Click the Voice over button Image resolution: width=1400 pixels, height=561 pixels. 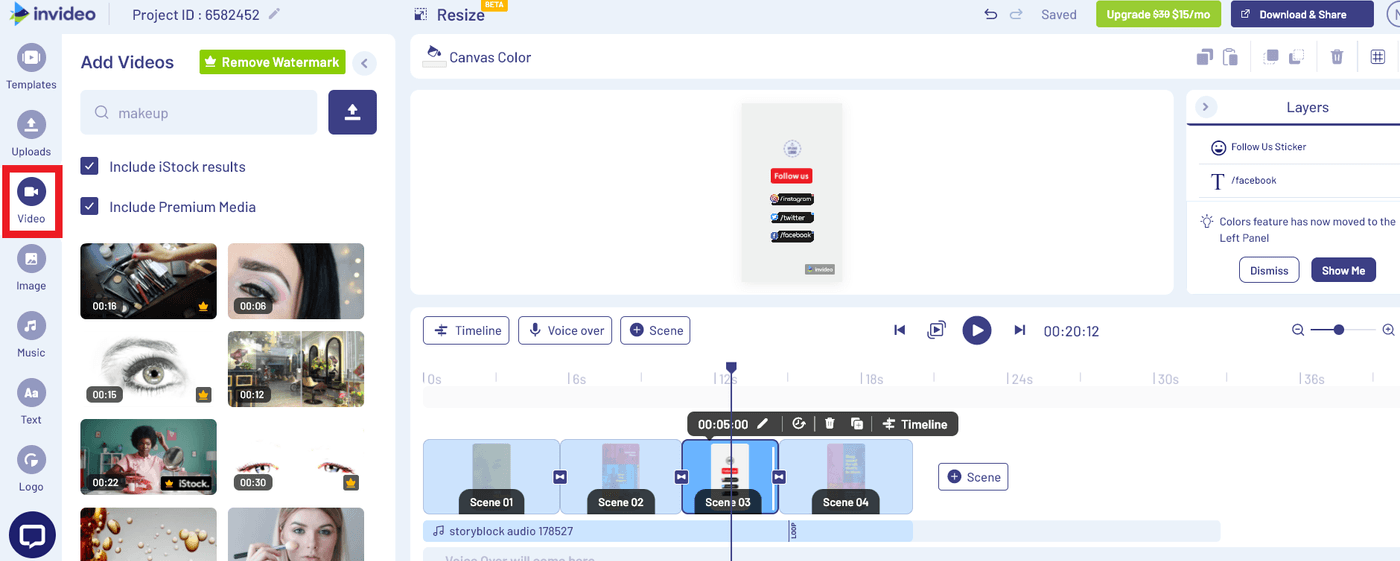pos(565,331)
